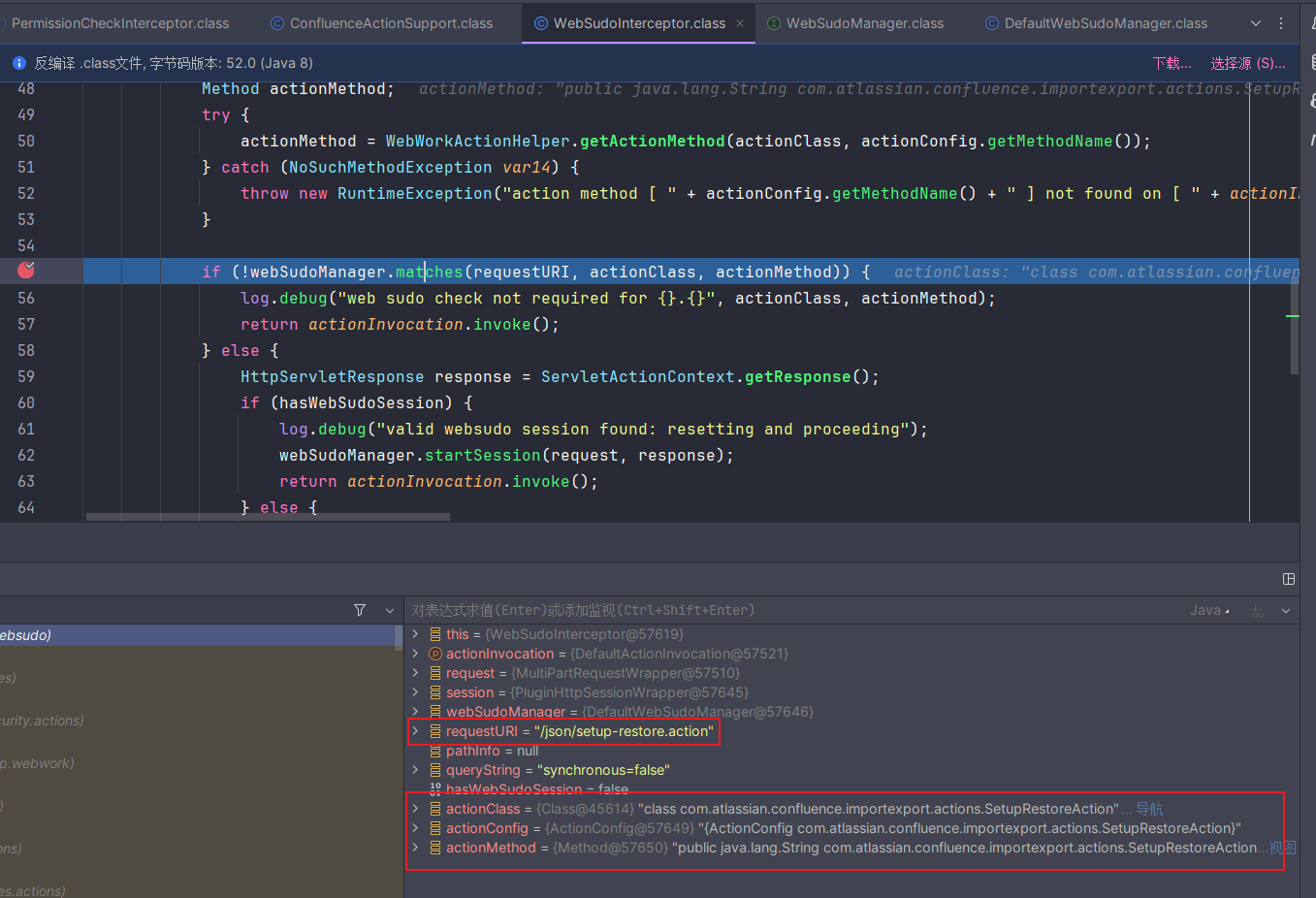Viewport: 1316px width, 898px height.
Task: Click the parameter icon beside actionInvocation
Action: click(x=435, y=654)
